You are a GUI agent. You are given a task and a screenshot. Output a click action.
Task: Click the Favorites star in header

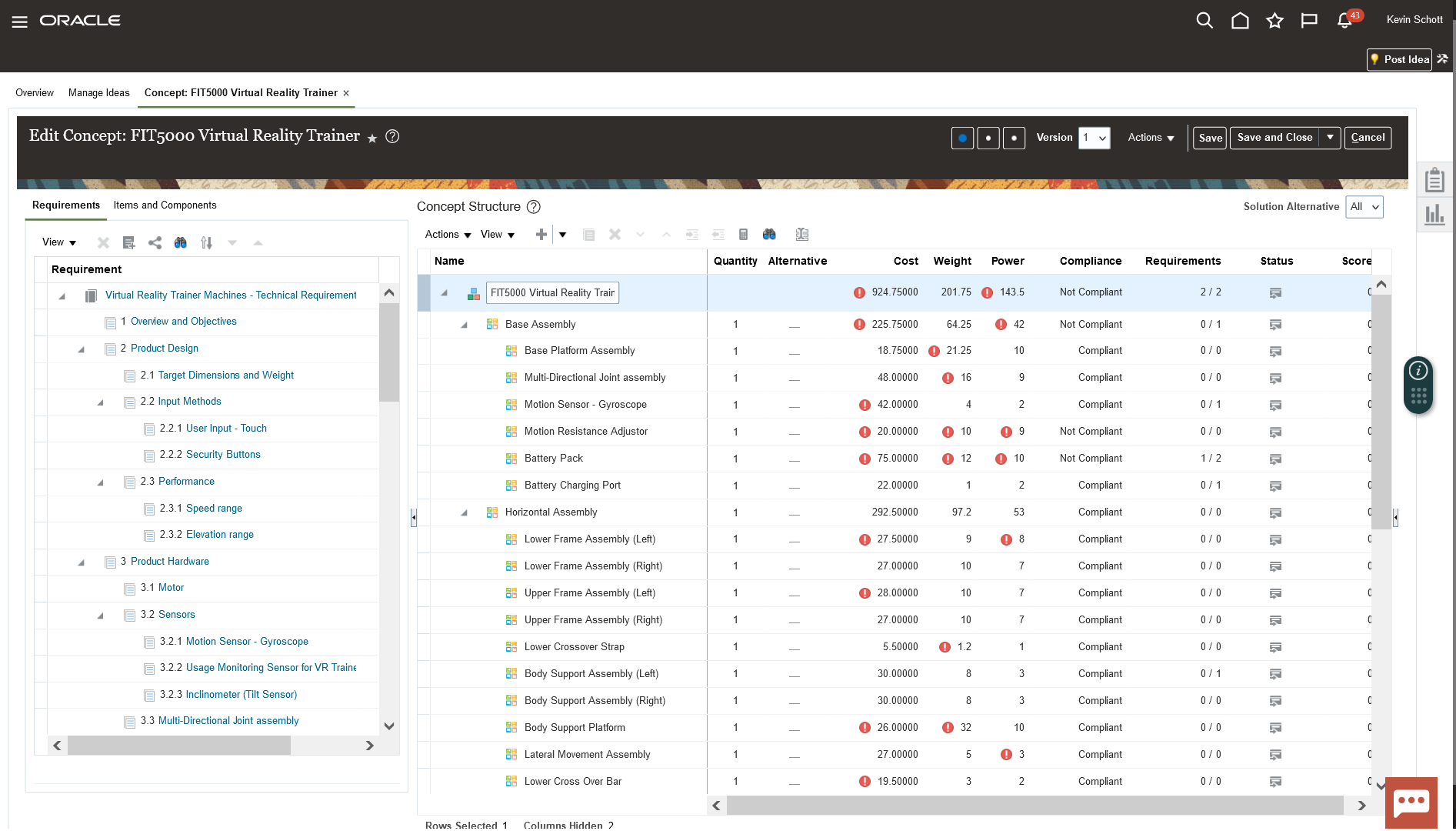pyautogui.click(x=1274, y=21)
